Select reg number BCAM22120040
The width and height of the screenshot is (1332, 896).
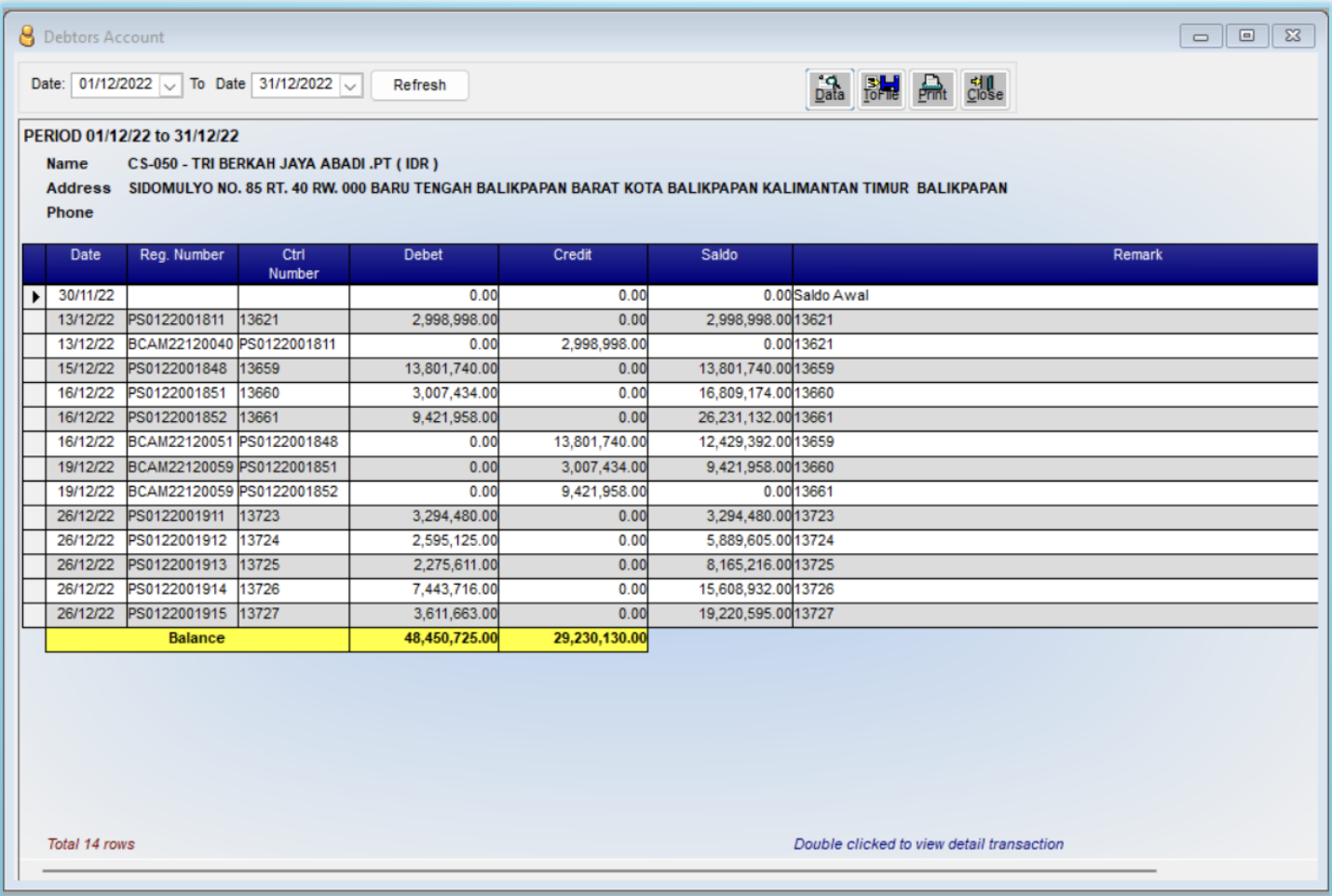[182, 344]
